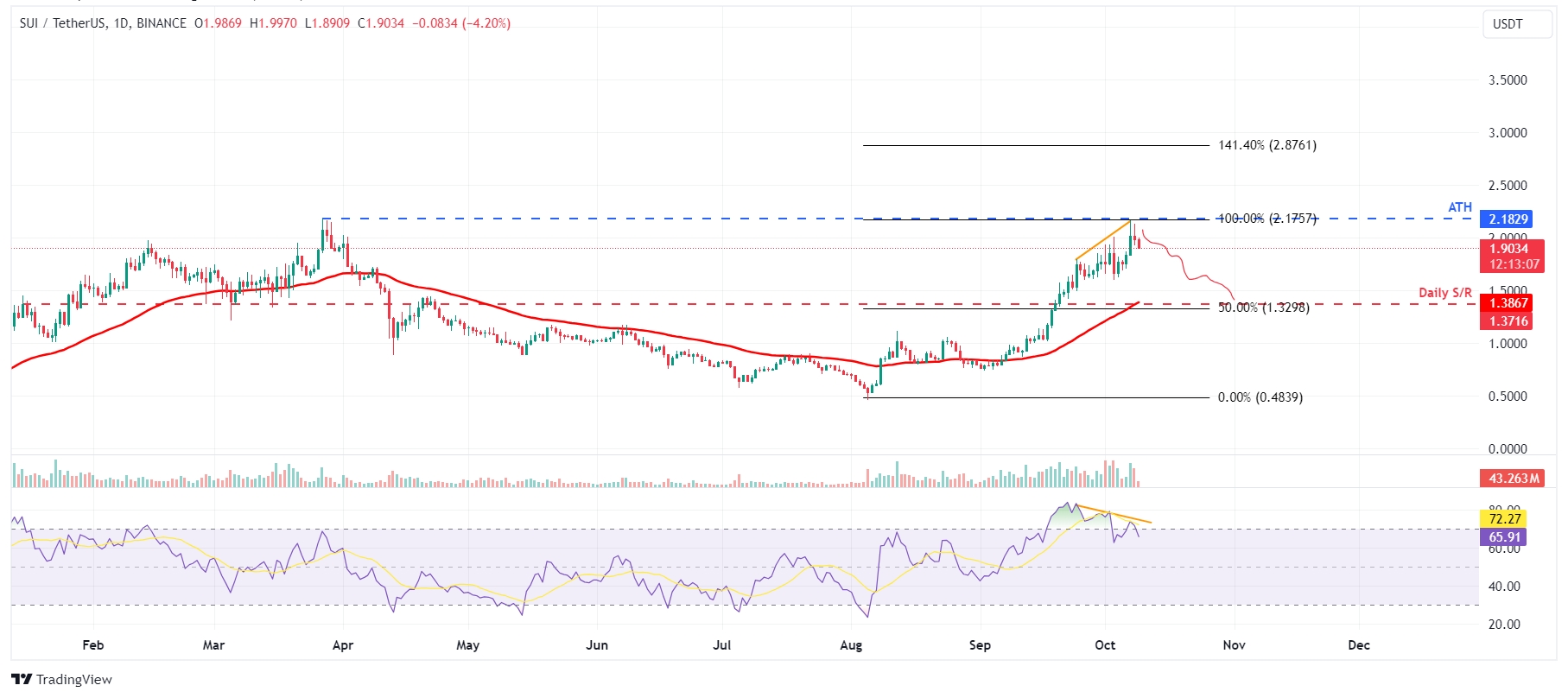The width and height of the screenshot is (1568, 698).
Task: Click the 3.5000 price axis label
Action: (1508, 80)
